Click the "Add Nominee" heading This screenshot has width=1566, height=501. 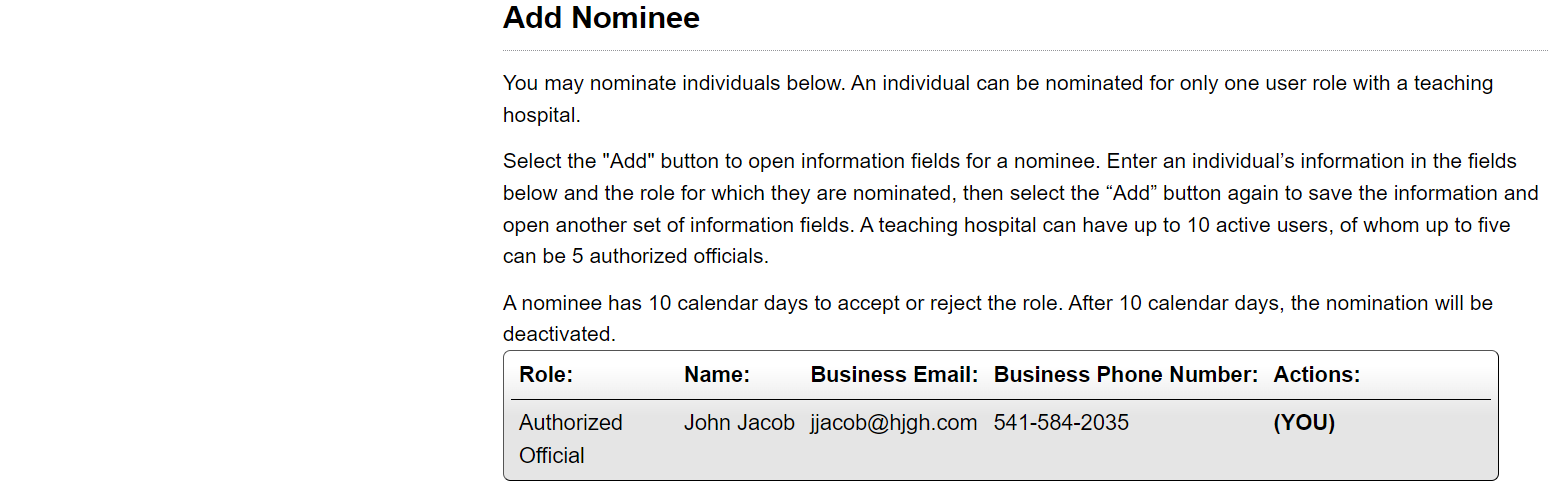[601, 18]
